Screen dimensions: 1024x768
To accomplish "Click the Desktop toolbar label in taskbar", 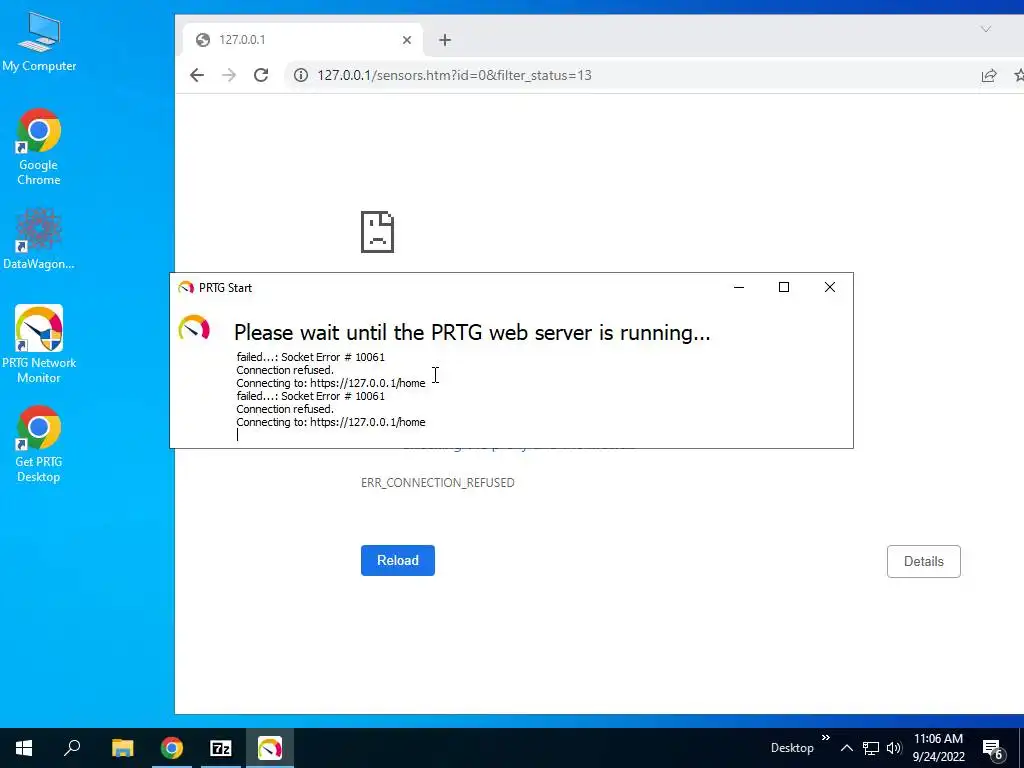I will click(792, 748).
